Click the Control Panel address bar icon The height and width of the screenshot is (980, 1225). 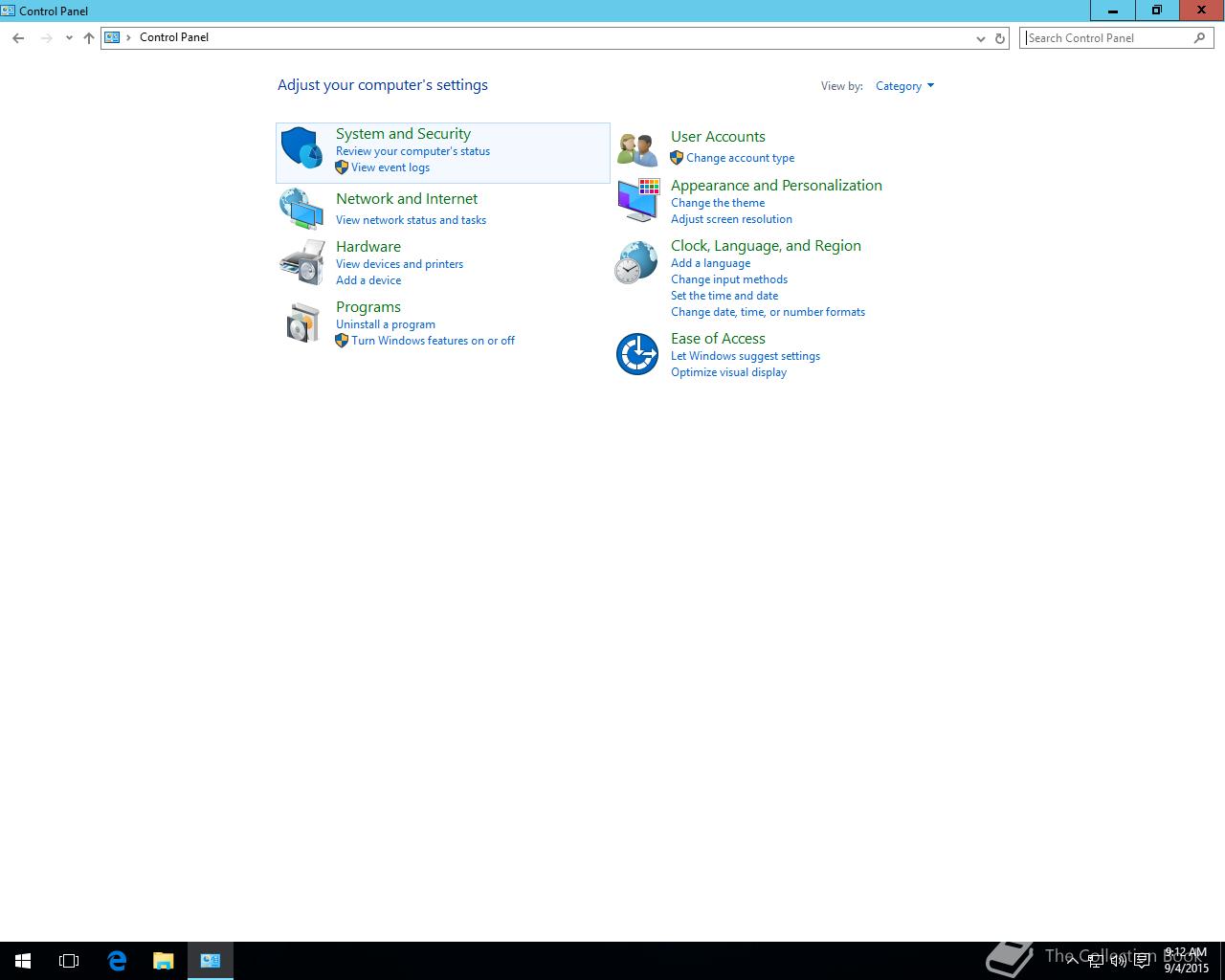click(112, 37)
